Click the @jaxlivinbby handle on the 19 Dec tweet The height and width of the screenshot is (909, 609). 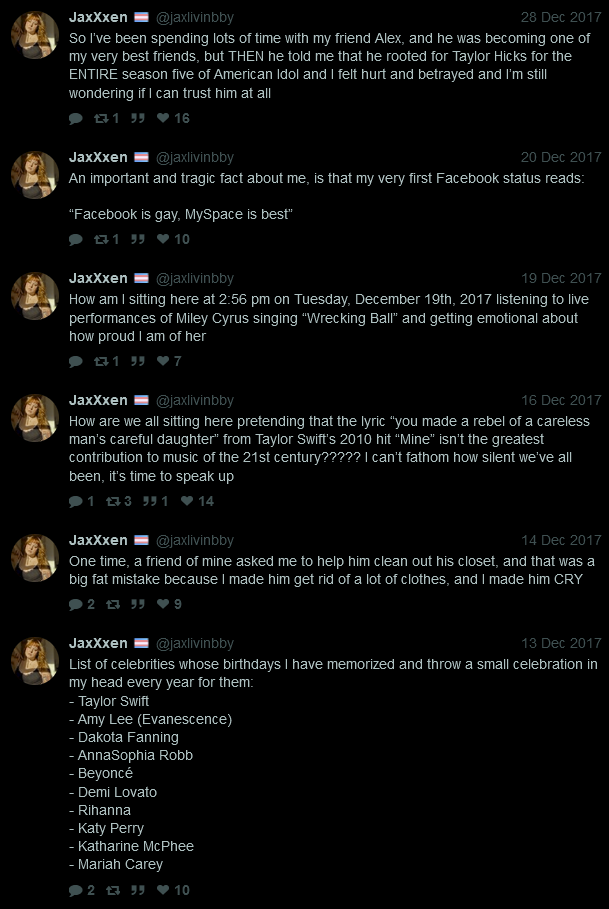(x=195, y=278)
